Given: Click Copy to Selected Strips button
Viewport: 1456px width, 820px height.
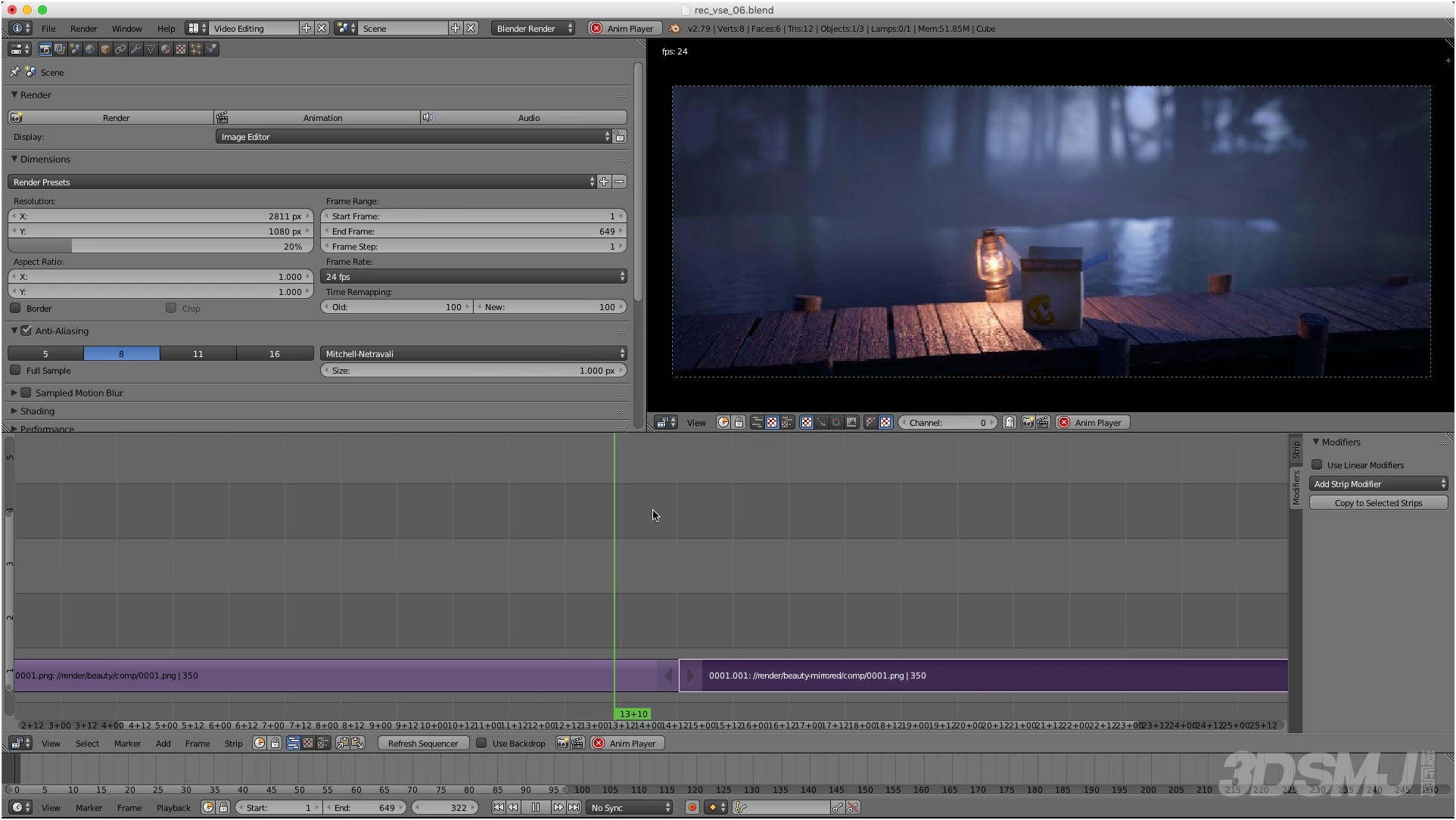Looking at the screenshot, I should point(1378,503).
